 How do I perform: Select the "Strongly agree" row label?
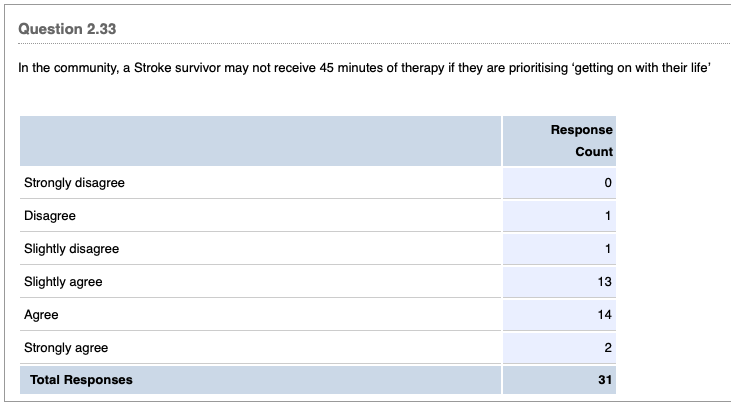pos(66,348)
